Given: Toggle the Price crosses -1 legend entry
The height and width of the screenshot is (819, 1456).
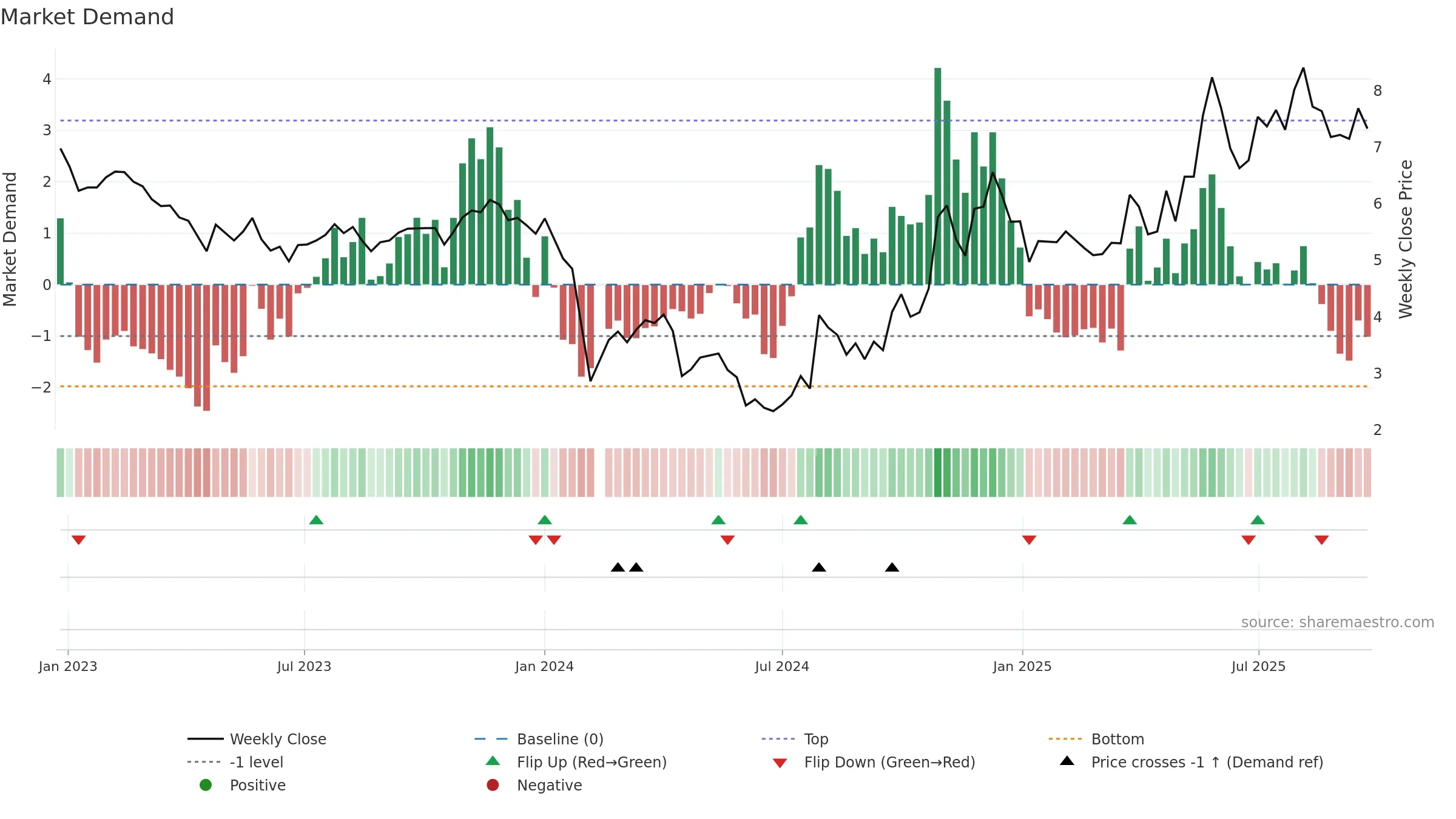Looking at the screenshot, I should point(1191,762).
